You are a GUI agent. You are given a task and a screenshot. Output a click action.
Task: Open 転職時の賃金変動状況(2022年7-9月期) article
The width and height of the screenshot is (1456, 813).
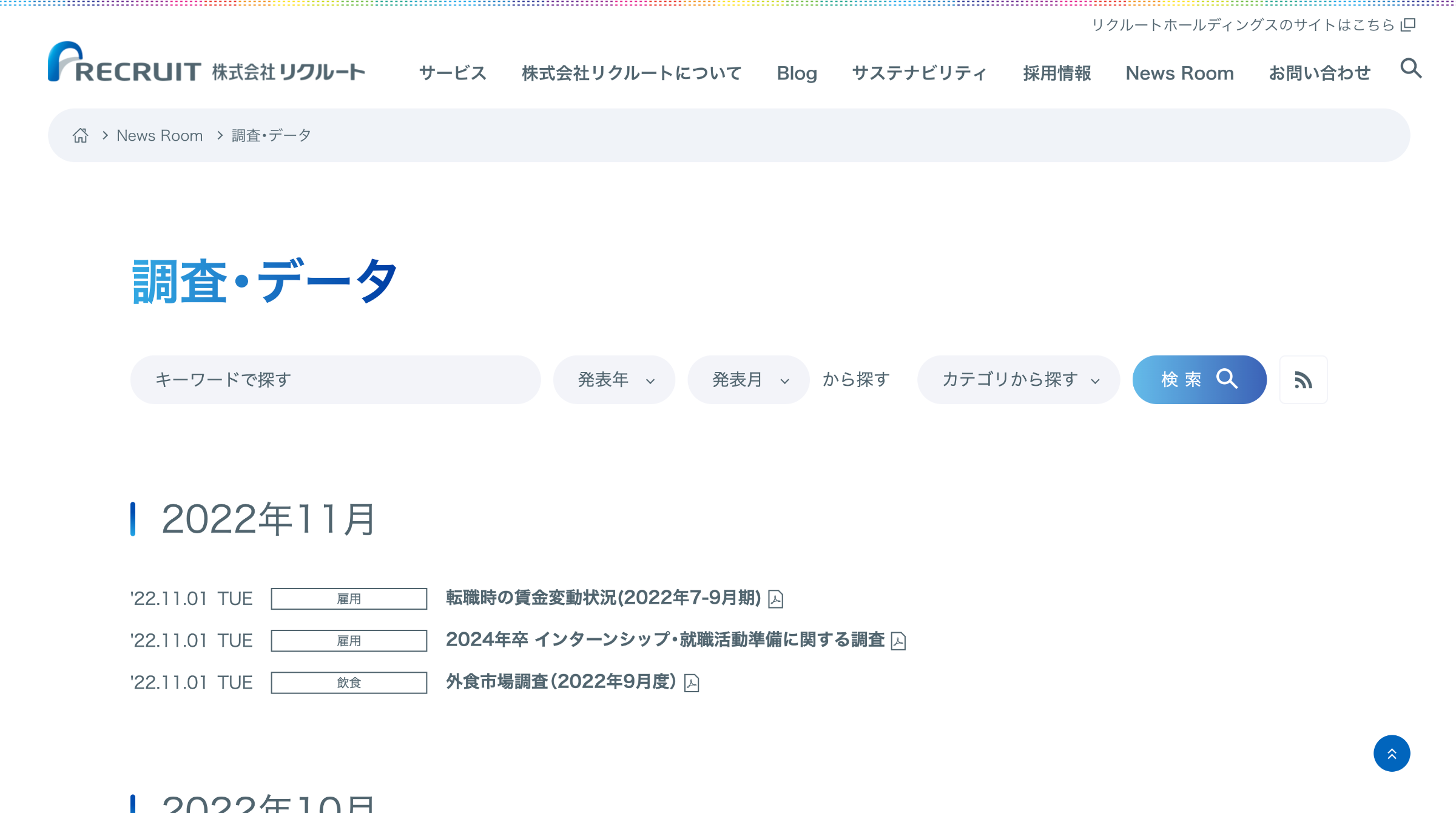[603, 598]
